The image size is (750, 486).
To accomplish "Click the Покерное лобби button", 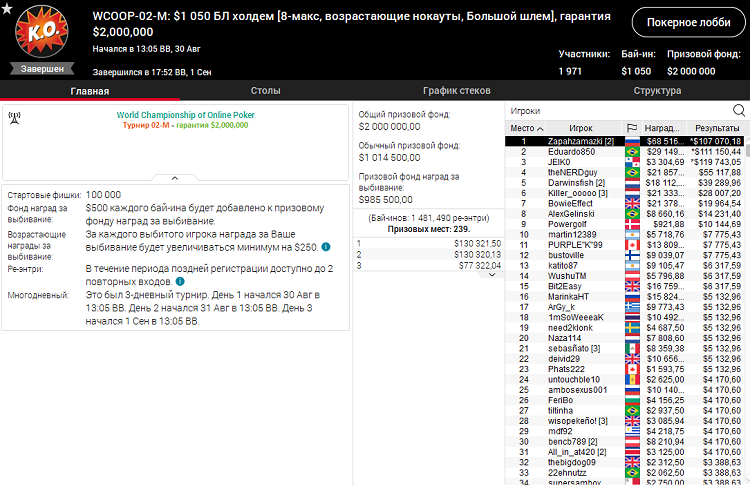I will pyautogui.click(x=688, y=22).
